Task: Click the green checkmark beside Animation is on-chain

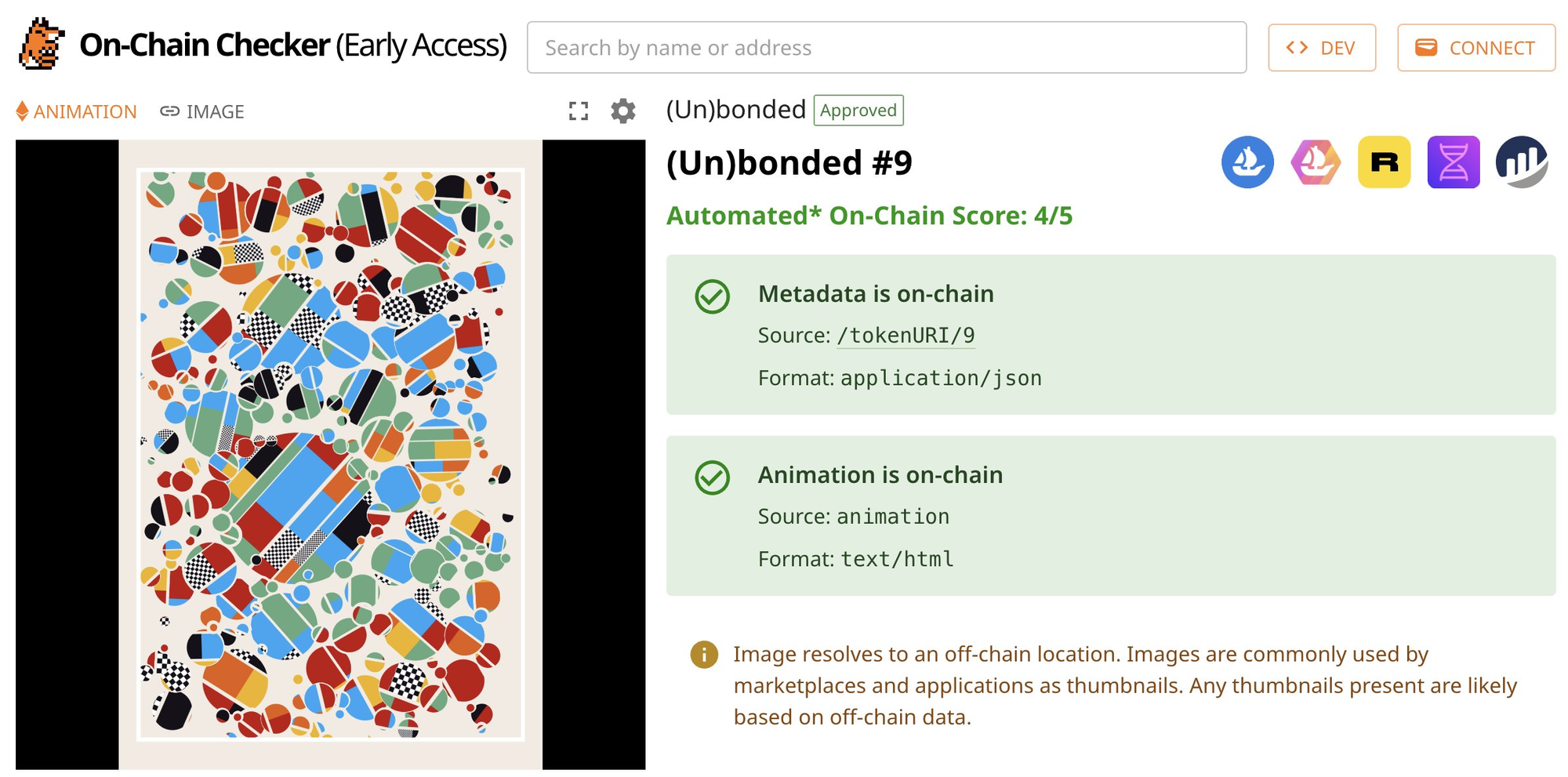Action: pos(712,477)
